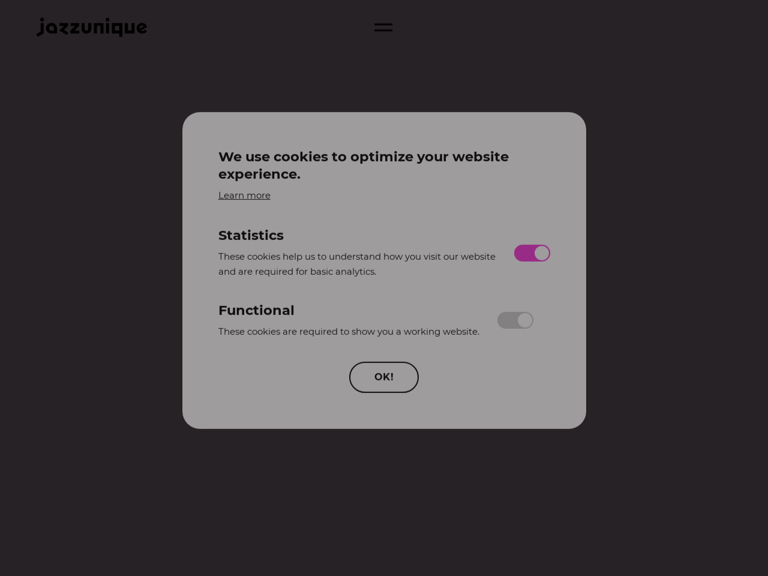Open the hamburger menu icon
Viewport: 768px width, 576px height.
click(383, 27)
